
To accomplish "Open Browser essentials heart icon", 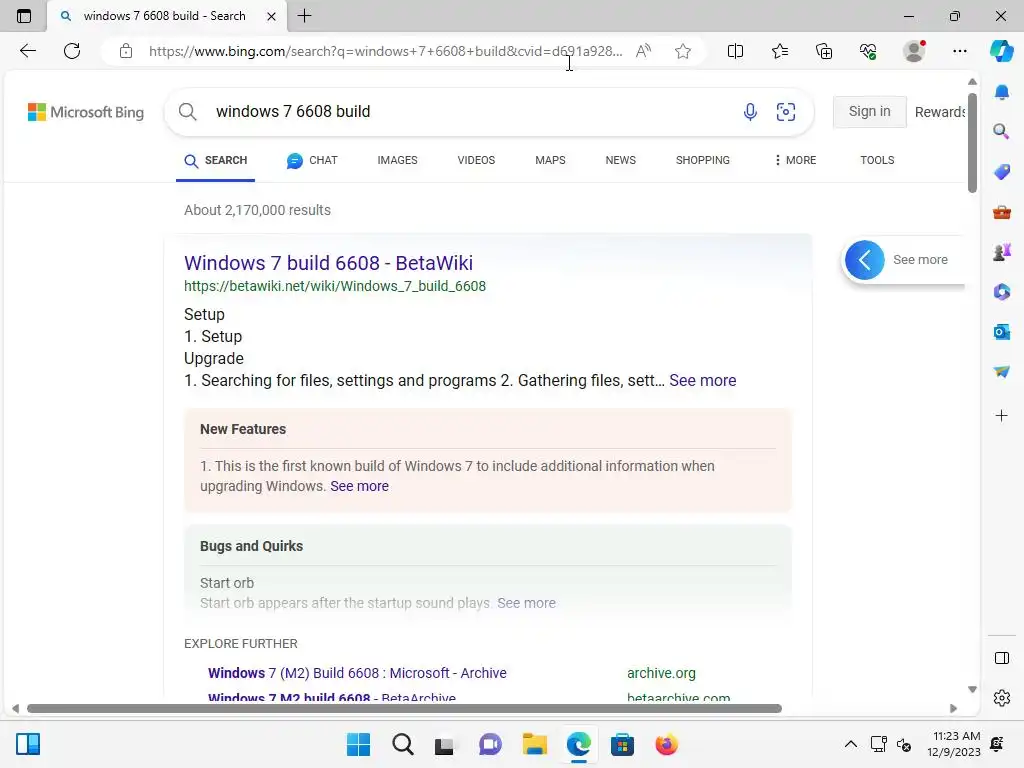I will 868,51.
